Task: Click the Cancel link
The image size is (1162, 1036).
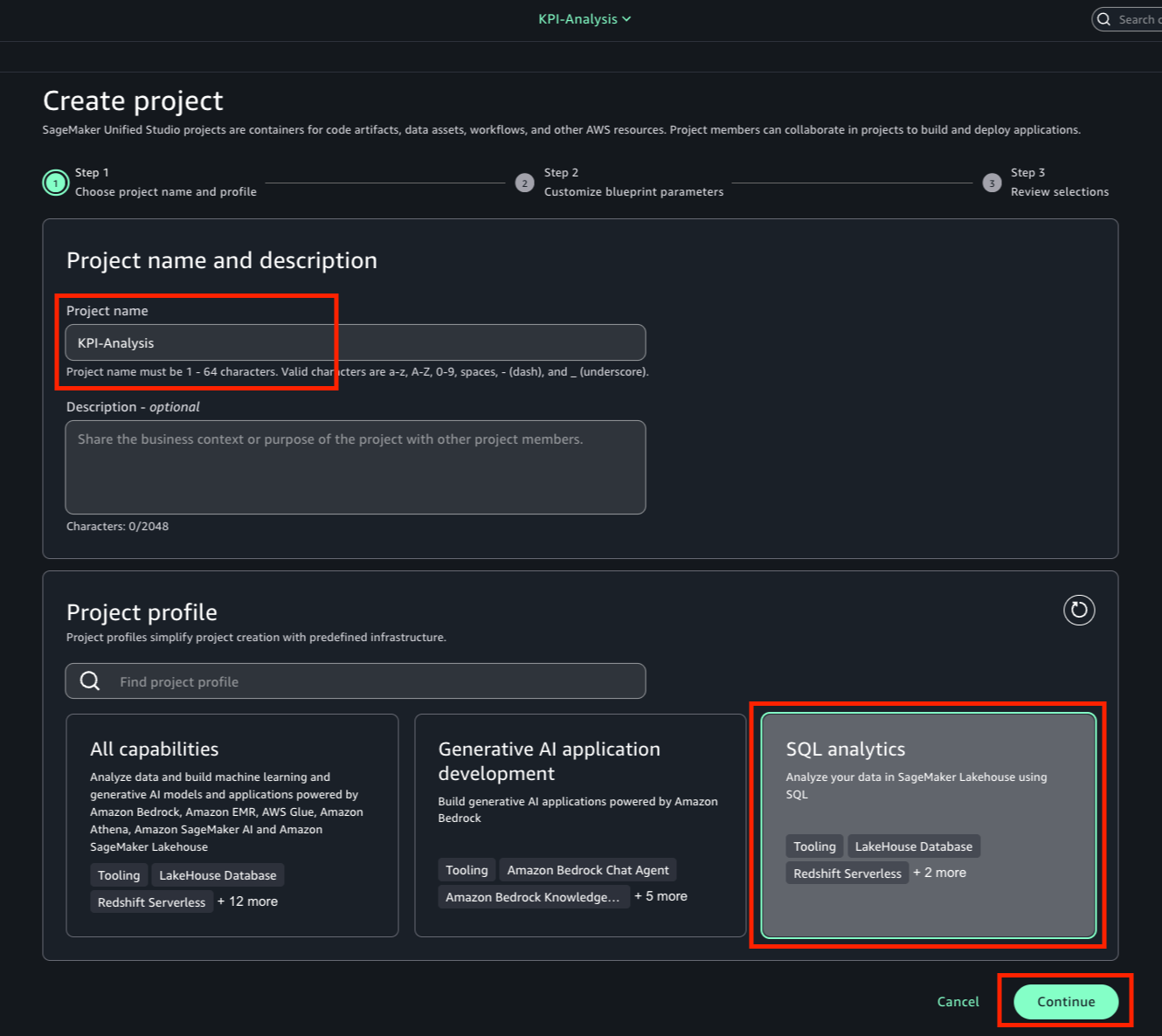Action: (x=958, y=1002)
